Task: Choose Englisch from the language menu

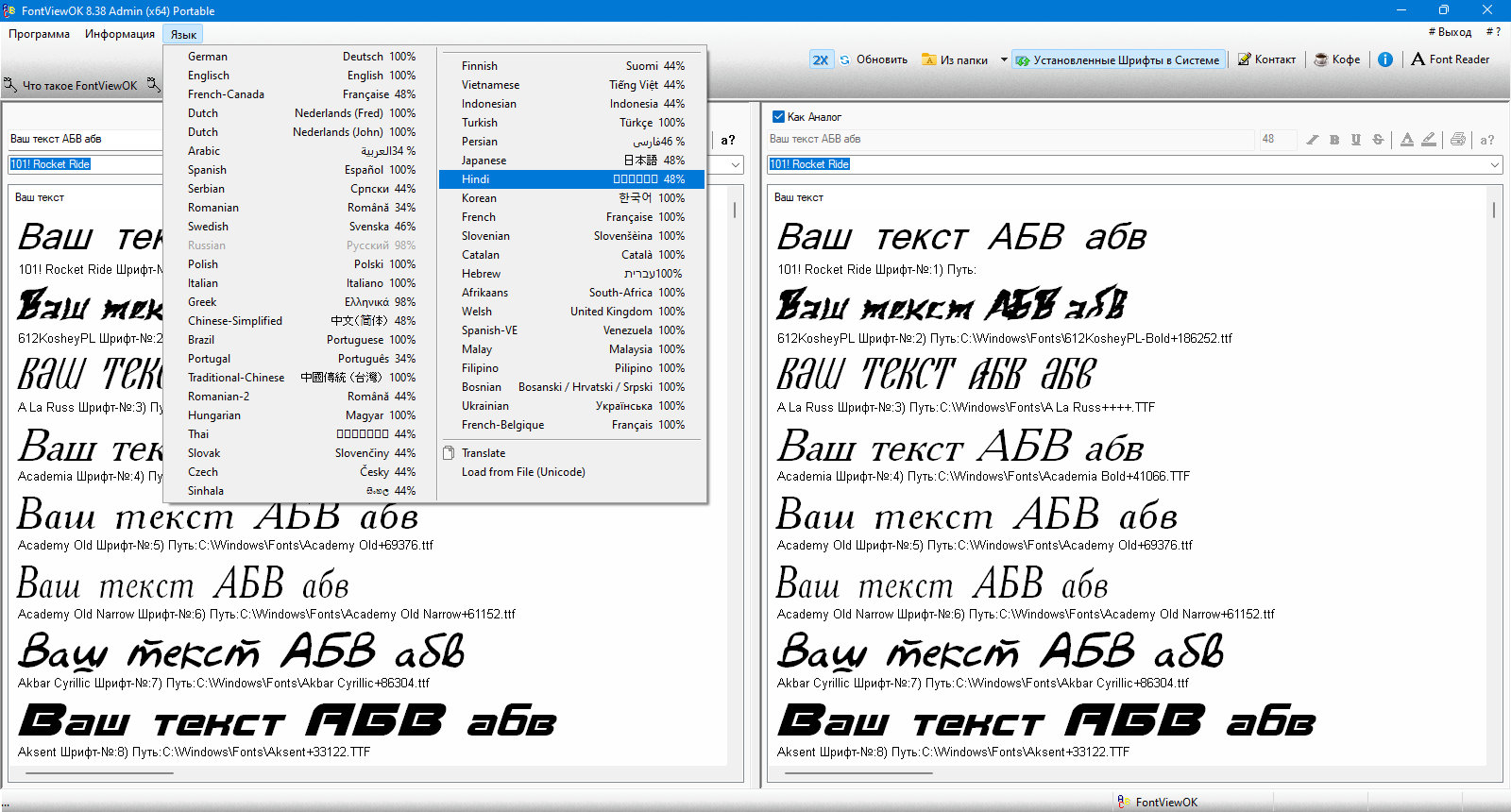Action: click(300, 76)
